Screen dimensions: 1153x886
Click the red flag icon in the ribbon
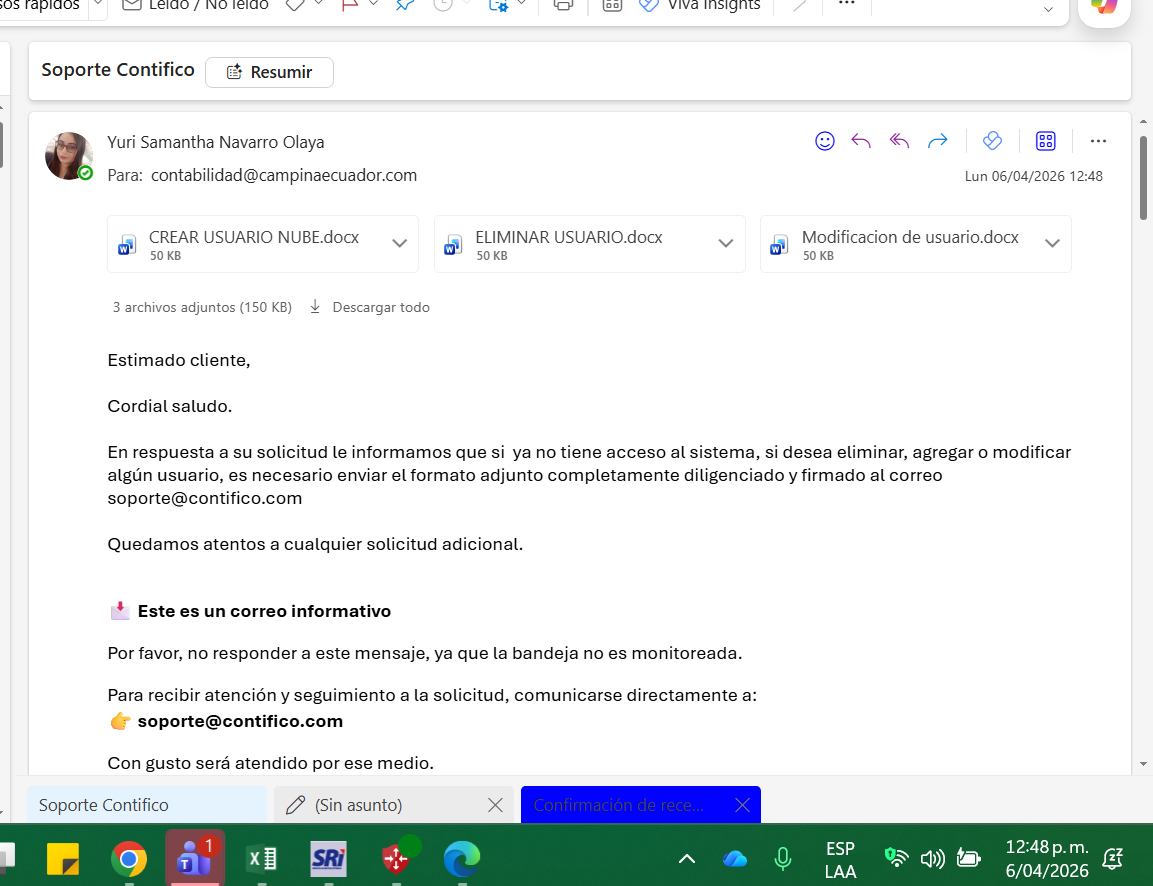pyautogui.click(x=350, y=6)
